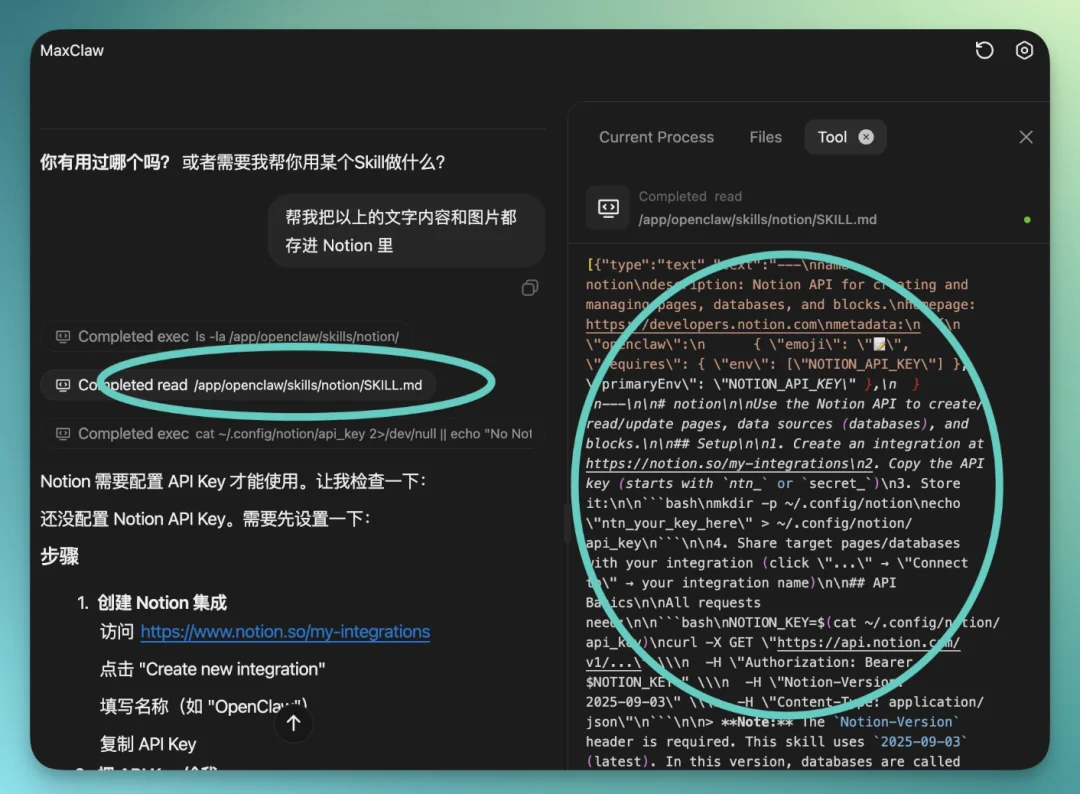1080x794 pixels.
Task: Close the right side panel with the X
Action: point(1025,137)
